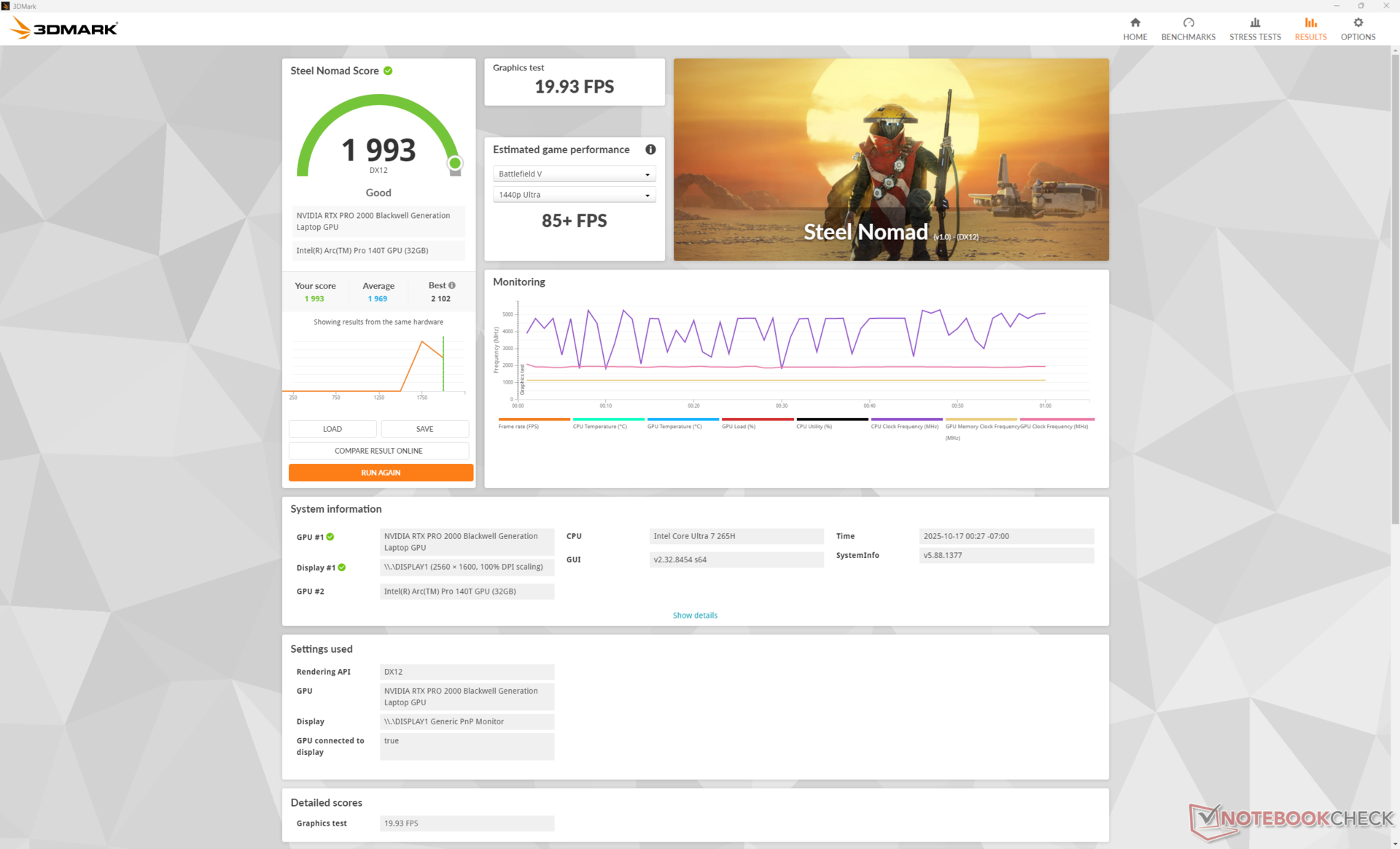
Task: Toggle the CPU Clock Frequency legend
Action: point(904,426)
